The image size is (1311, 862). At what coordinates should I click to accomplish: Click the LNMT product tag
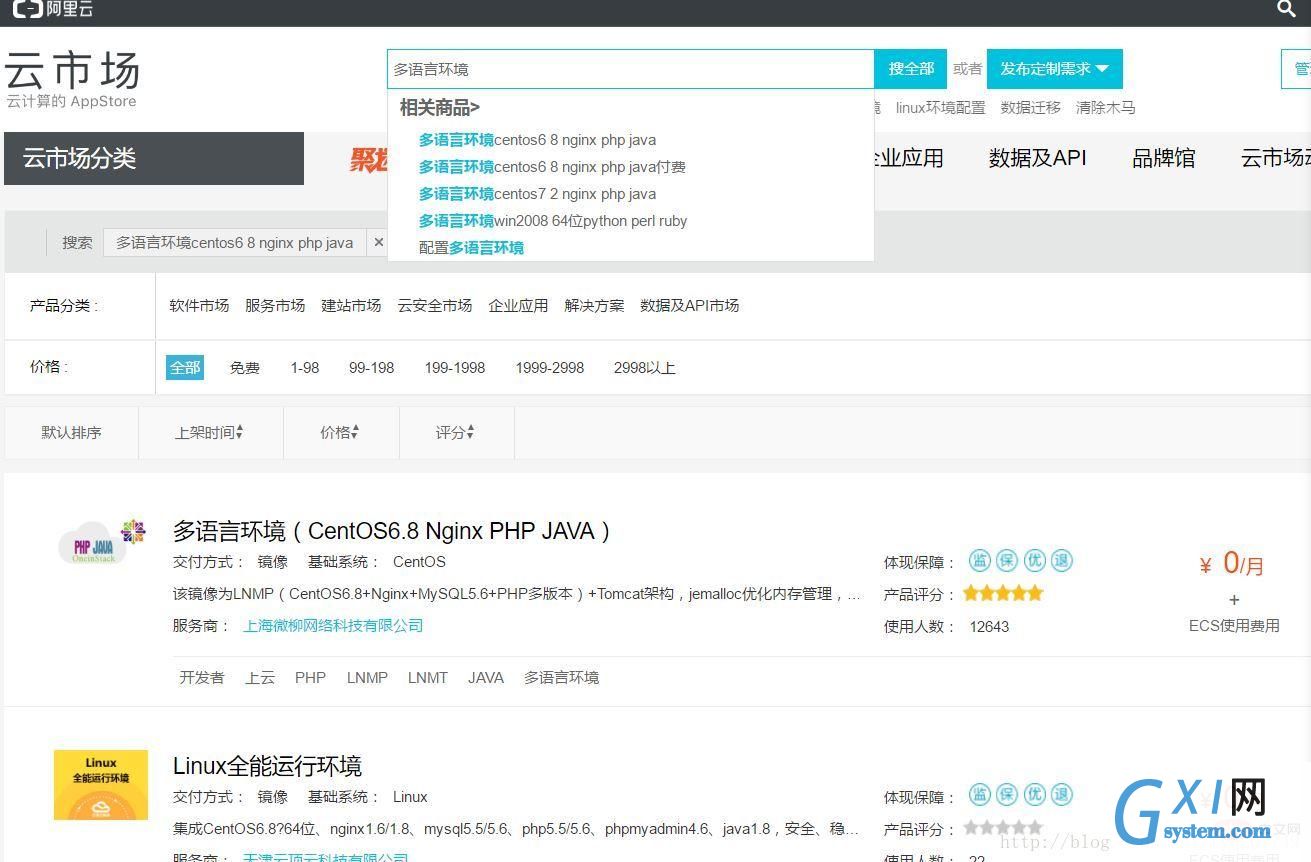click(x=428, y=677)
